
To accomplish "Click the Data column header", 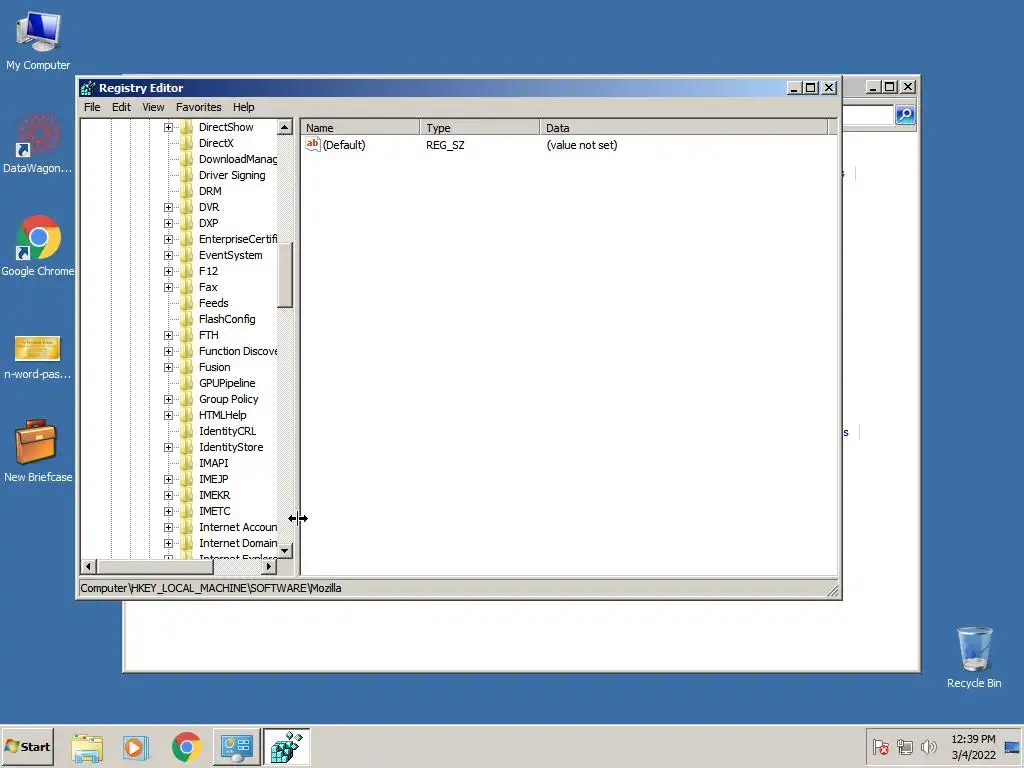I will pyautogui.click(x=684, y=127).
